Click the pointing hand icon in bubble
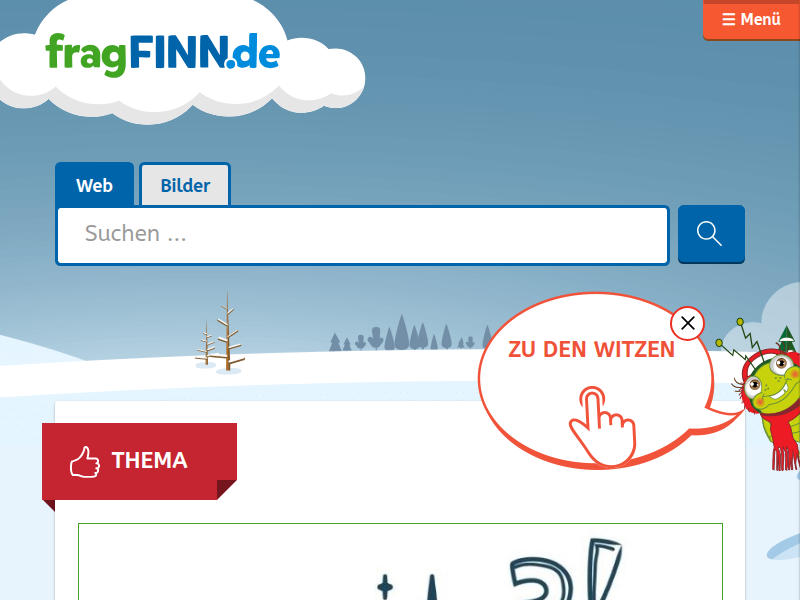 [x=604, y=426]
